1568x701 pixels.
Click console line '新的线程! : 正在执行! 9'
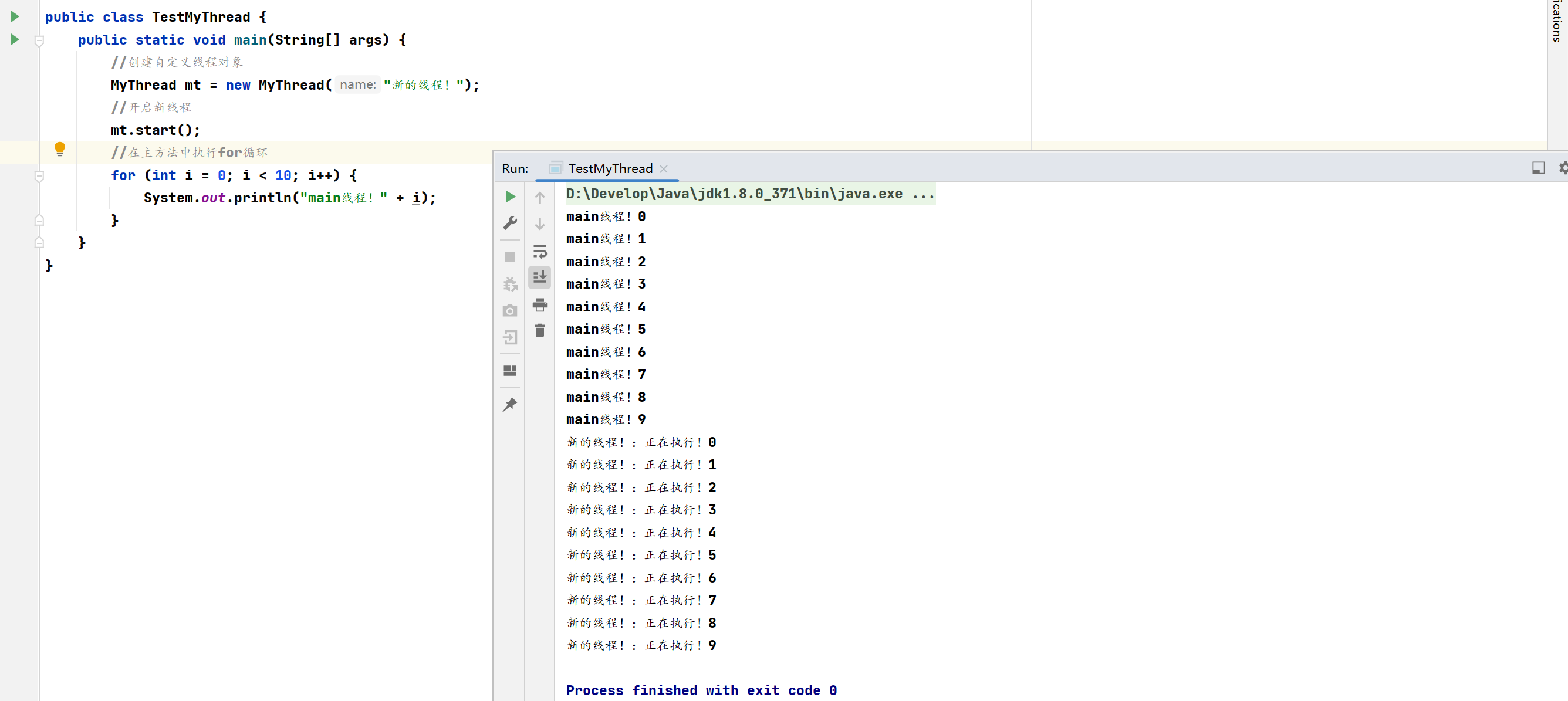point(641,645)
